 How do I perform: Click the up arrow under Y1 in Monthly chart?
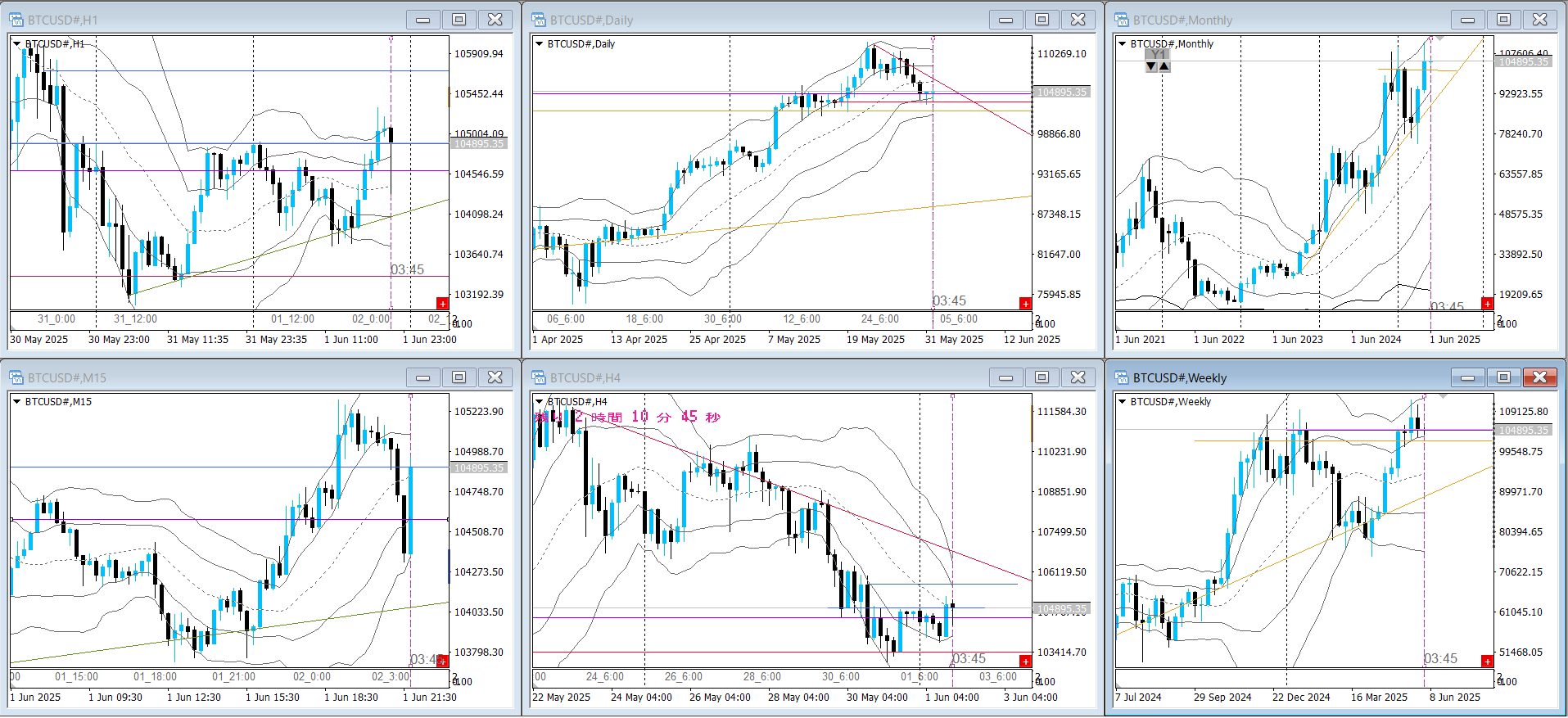pyautogui.click(x=1164, y=66)
